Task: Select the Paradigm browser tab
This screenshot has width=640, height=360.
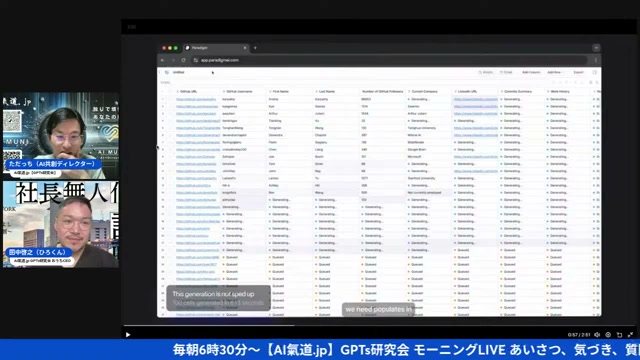Action: 216,48
